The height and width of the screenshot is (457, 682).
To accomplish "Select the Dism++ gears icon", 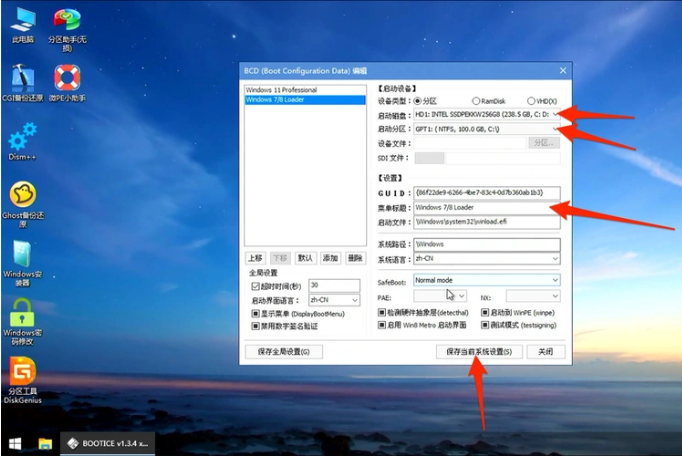I will coord(22,141).
